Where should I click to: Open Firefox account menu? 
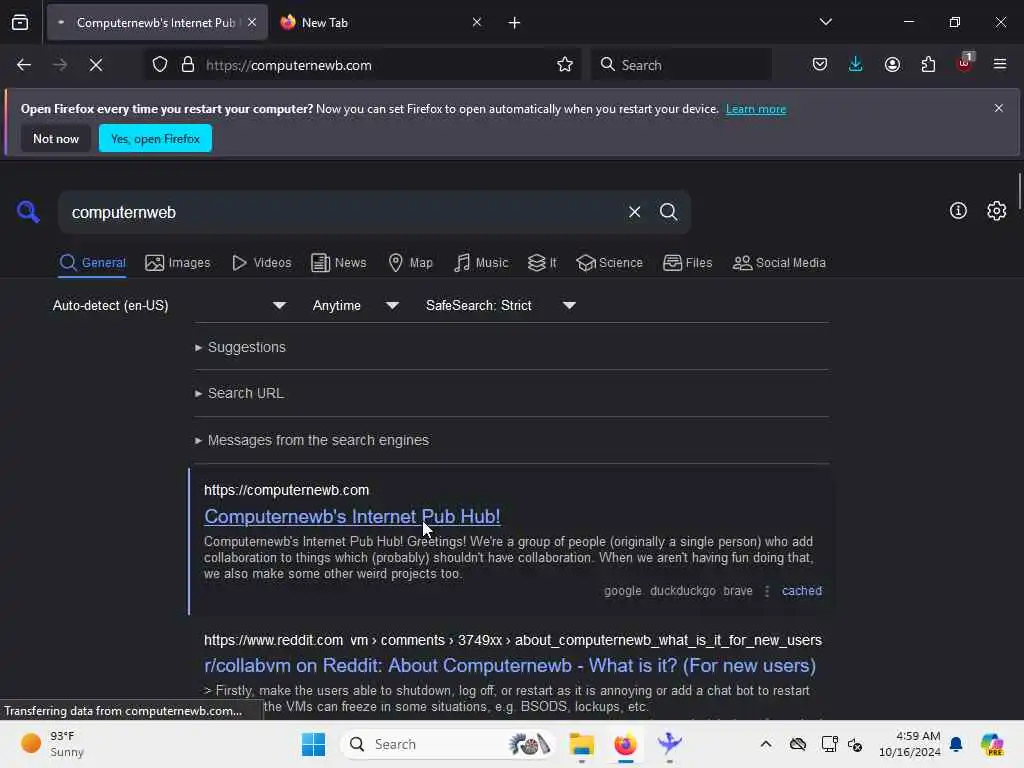(x=892, y=65)
